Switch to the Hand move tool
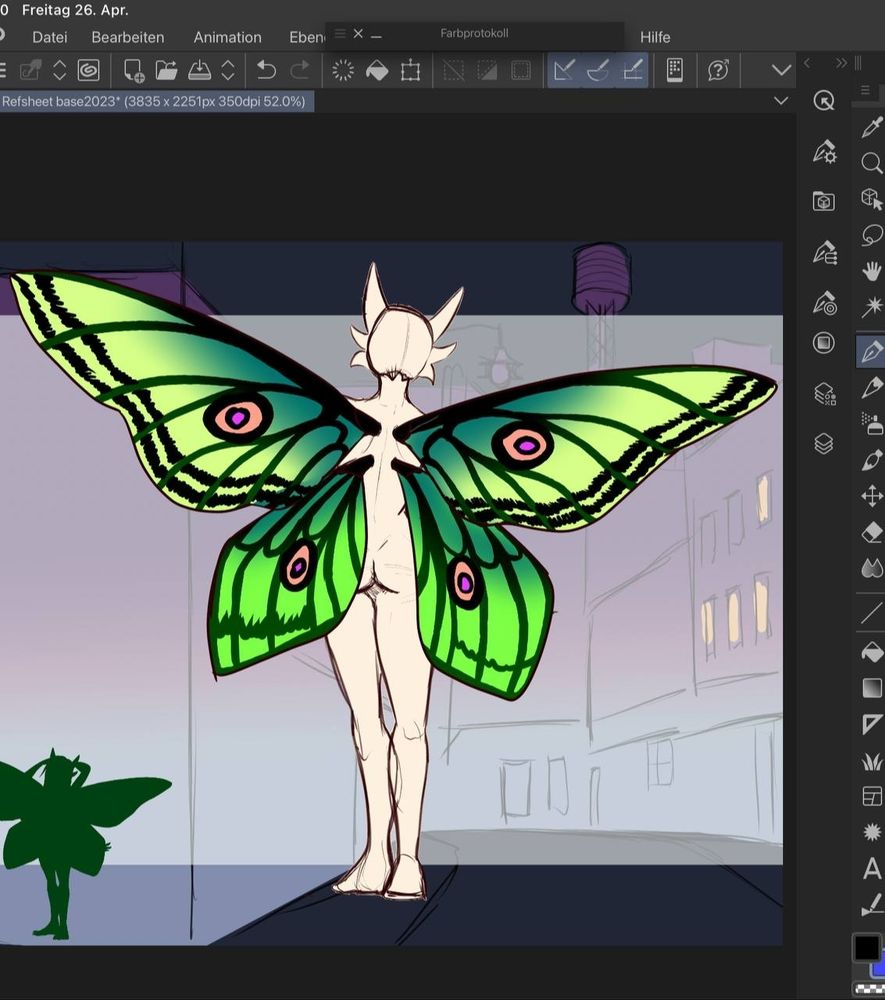Viewport: 885px width, 1000px height. 872,271
